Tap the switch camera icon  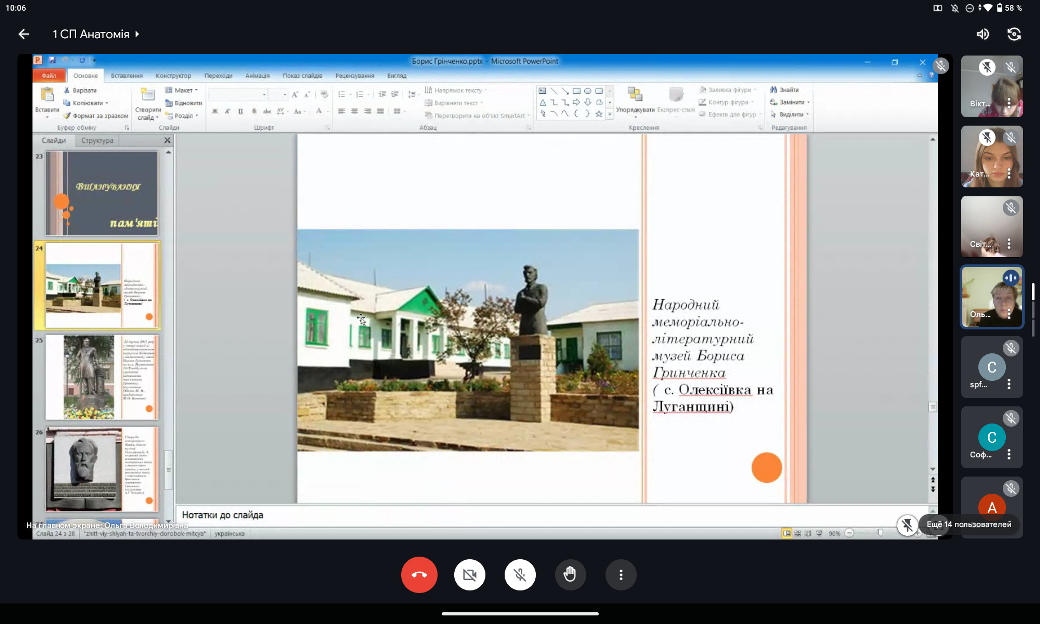pos(1015,34)
